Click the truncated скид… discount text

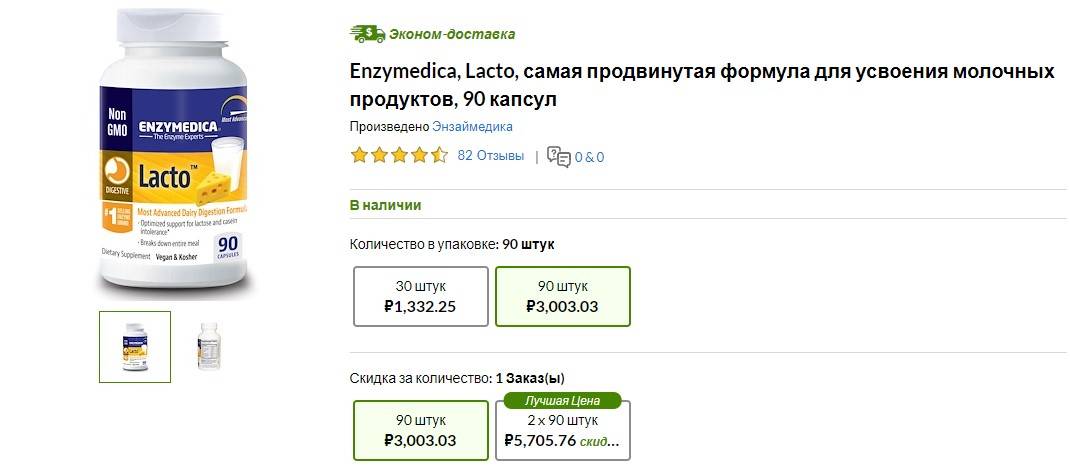[599, 440]
